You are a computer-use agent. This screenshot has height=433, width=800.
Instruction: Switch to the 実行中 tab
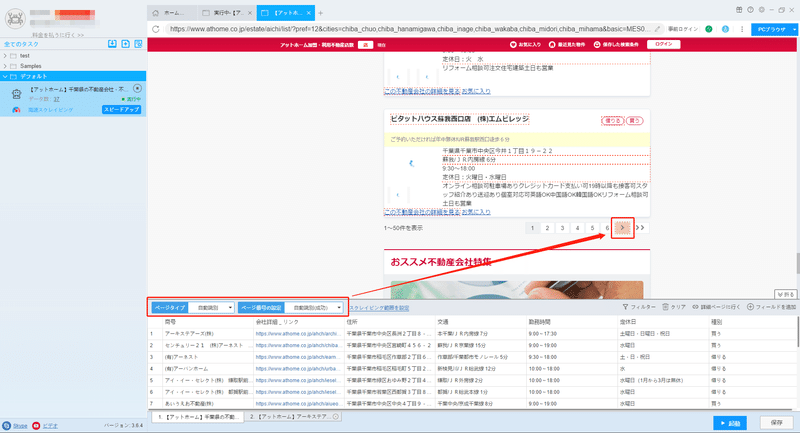(227, 13)
